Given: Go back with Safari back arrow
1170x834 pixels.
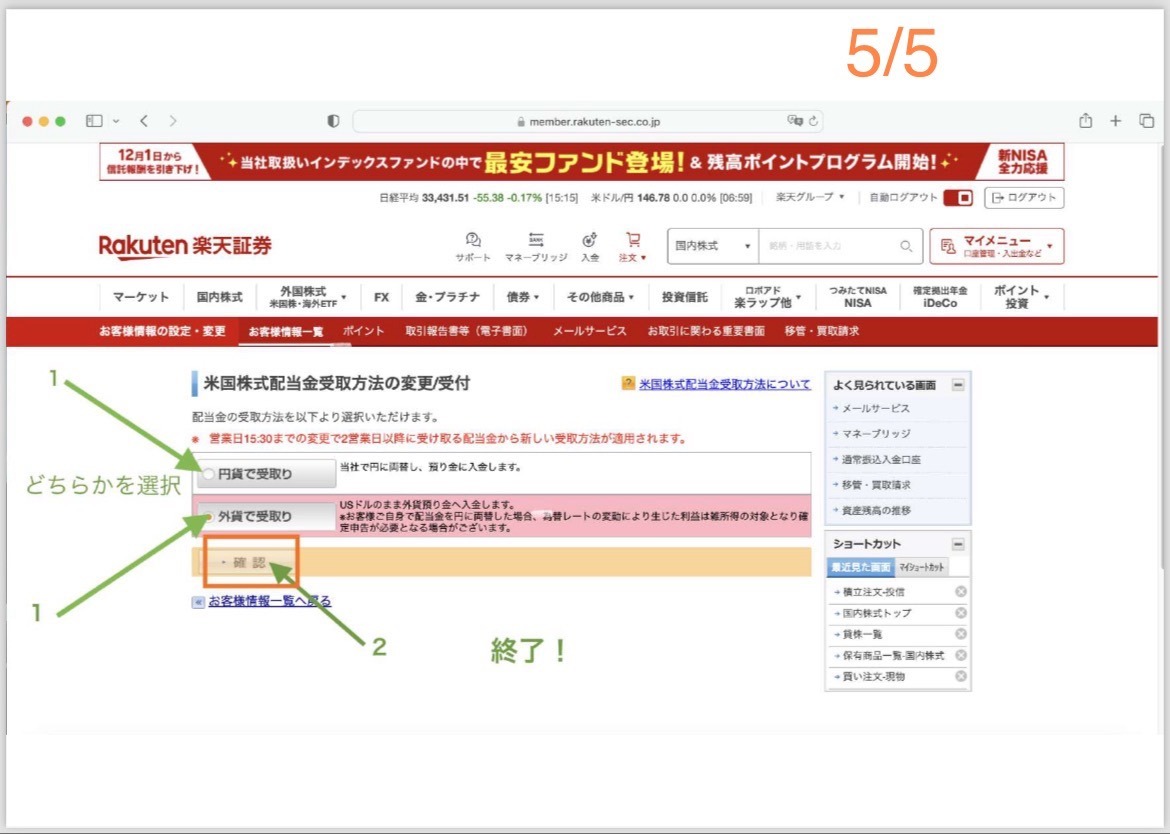Looking at the screenshot, I should [144, 121].
